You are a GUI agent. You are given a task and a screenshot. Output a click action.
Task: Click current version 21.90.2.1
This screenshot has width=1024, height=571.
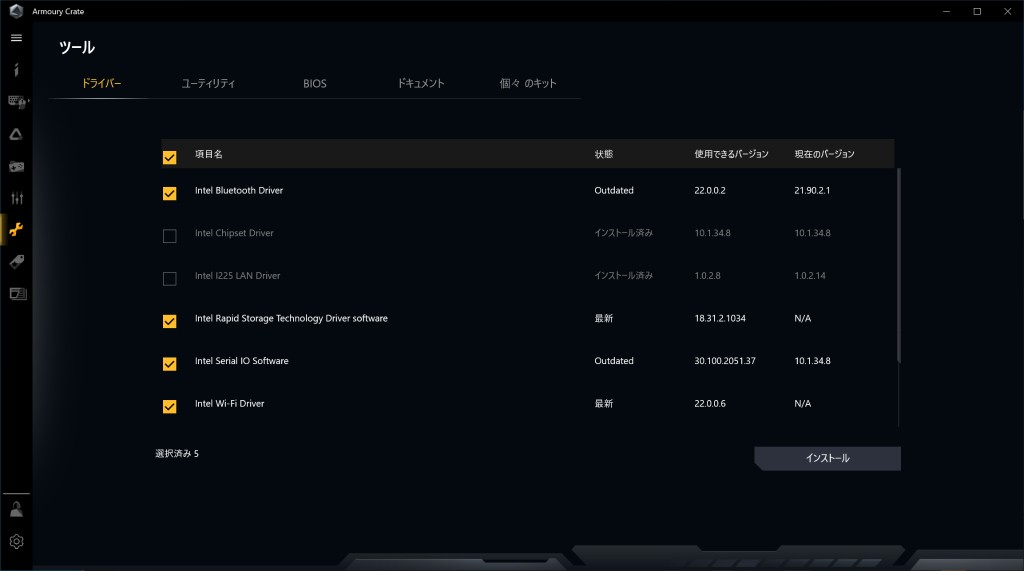click(812, 190)
